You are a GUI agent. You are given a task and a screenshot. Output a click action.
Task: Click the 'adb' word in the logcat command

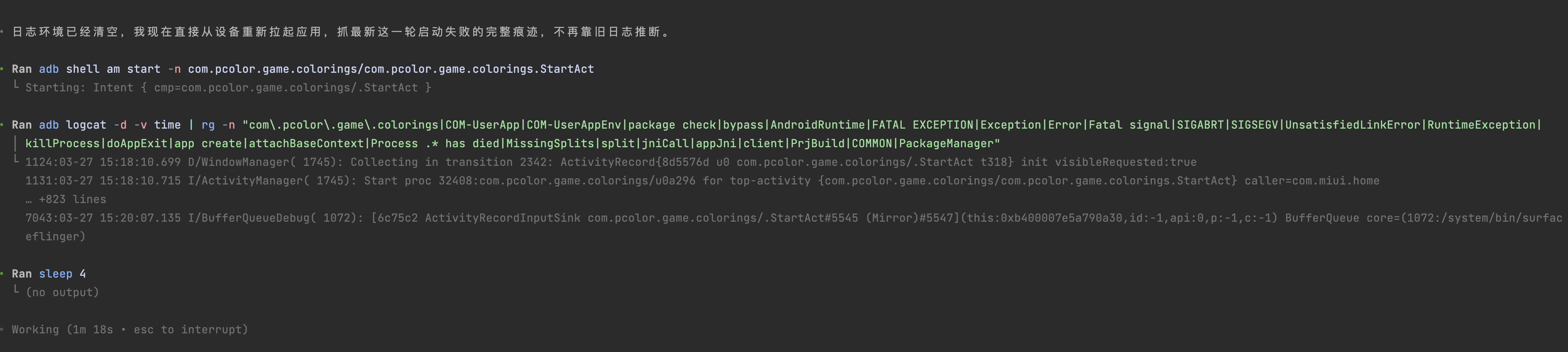pyautogui.click(x=49, y=125)
